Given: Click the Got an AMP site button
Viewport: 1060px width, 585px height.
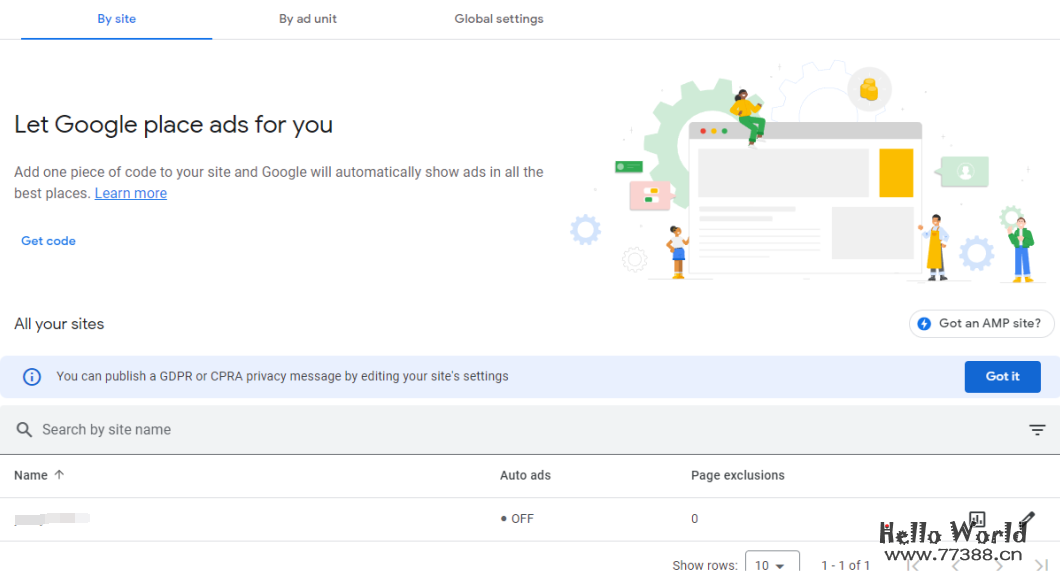Looking at the screenshot, I should 981,323.
